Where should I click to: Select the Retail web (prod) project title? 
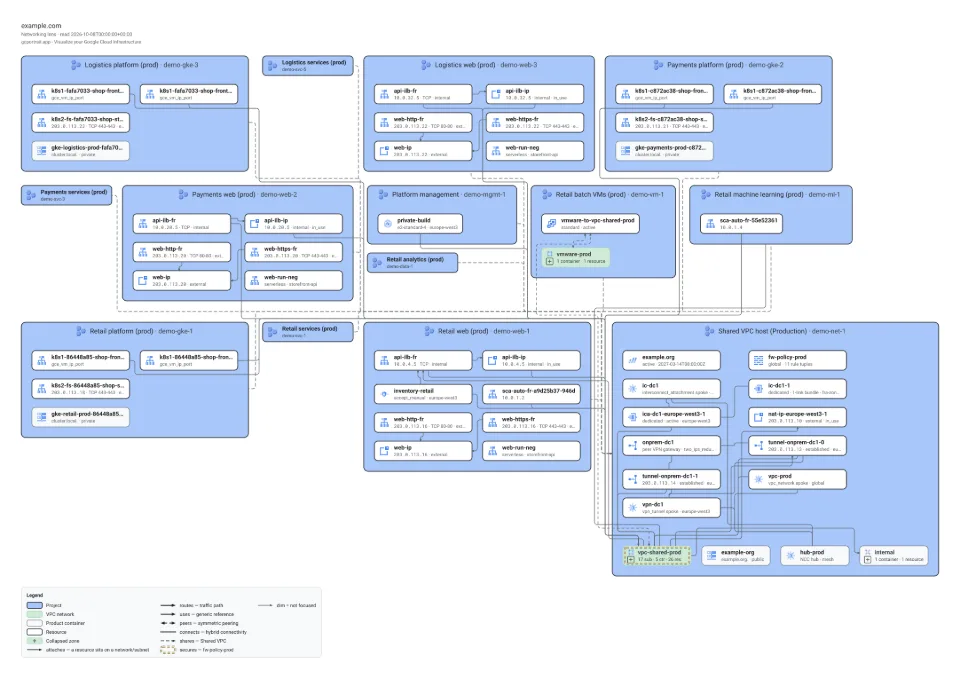point(484,331)
